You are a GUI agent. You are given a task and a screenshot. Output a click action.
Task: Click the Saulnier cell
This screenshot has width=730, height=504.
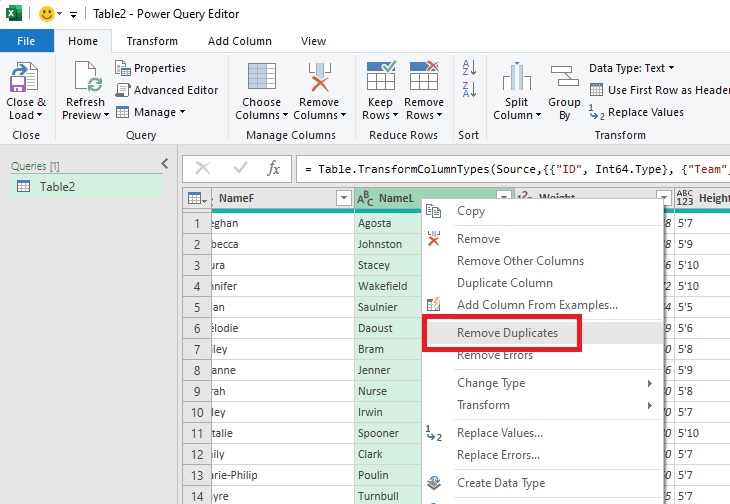388,307
